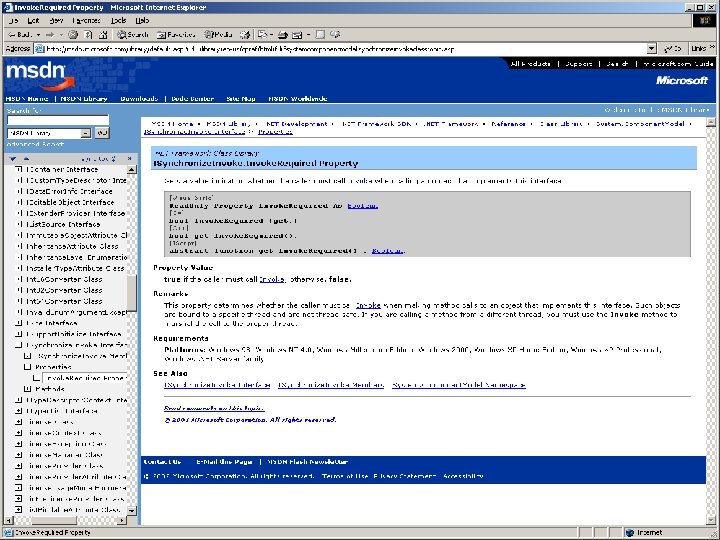Click the sync TOC link
720x540 pixels.
[98, 159]
